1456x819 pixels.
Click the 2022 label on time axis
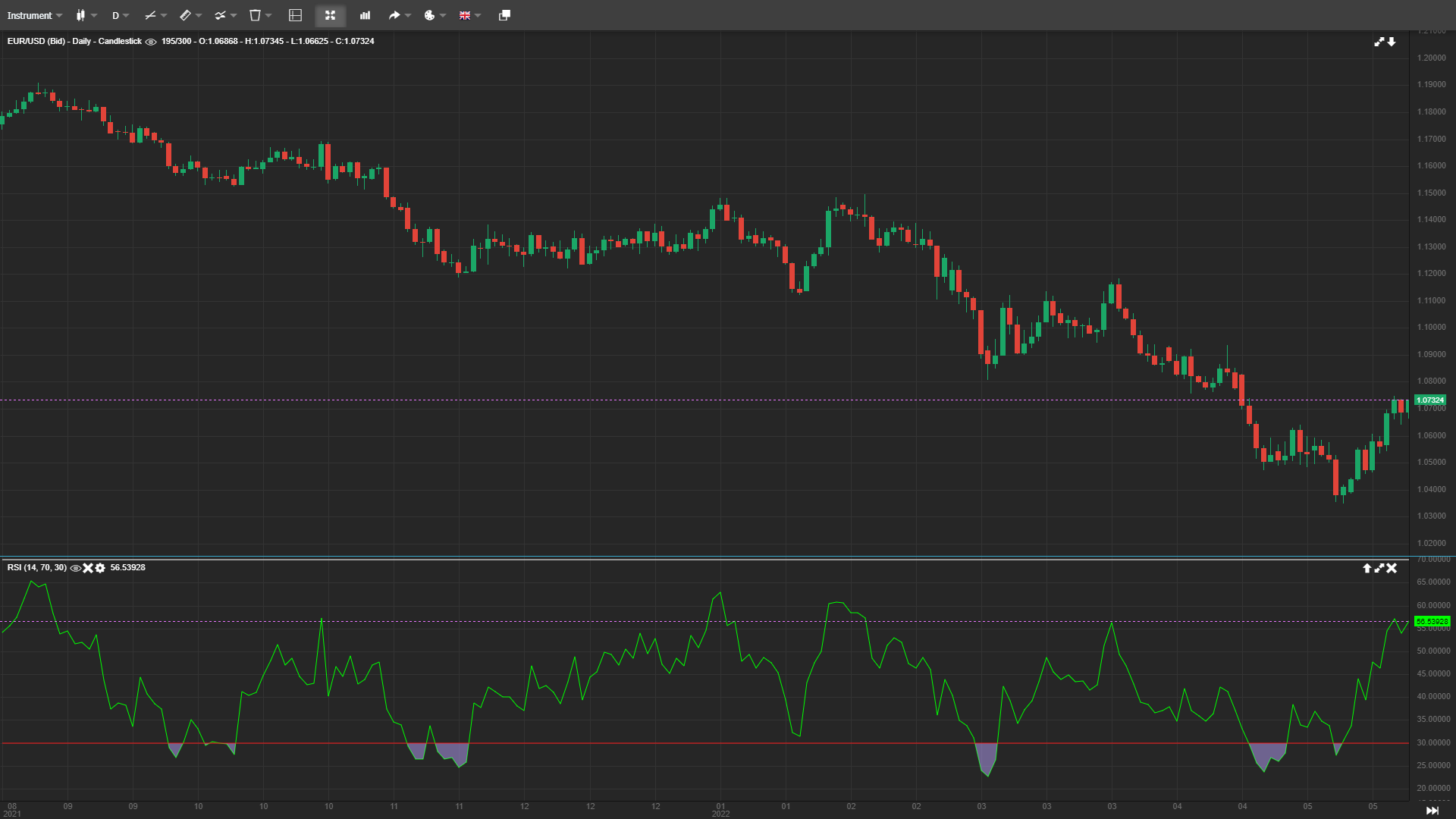[720, 814]
